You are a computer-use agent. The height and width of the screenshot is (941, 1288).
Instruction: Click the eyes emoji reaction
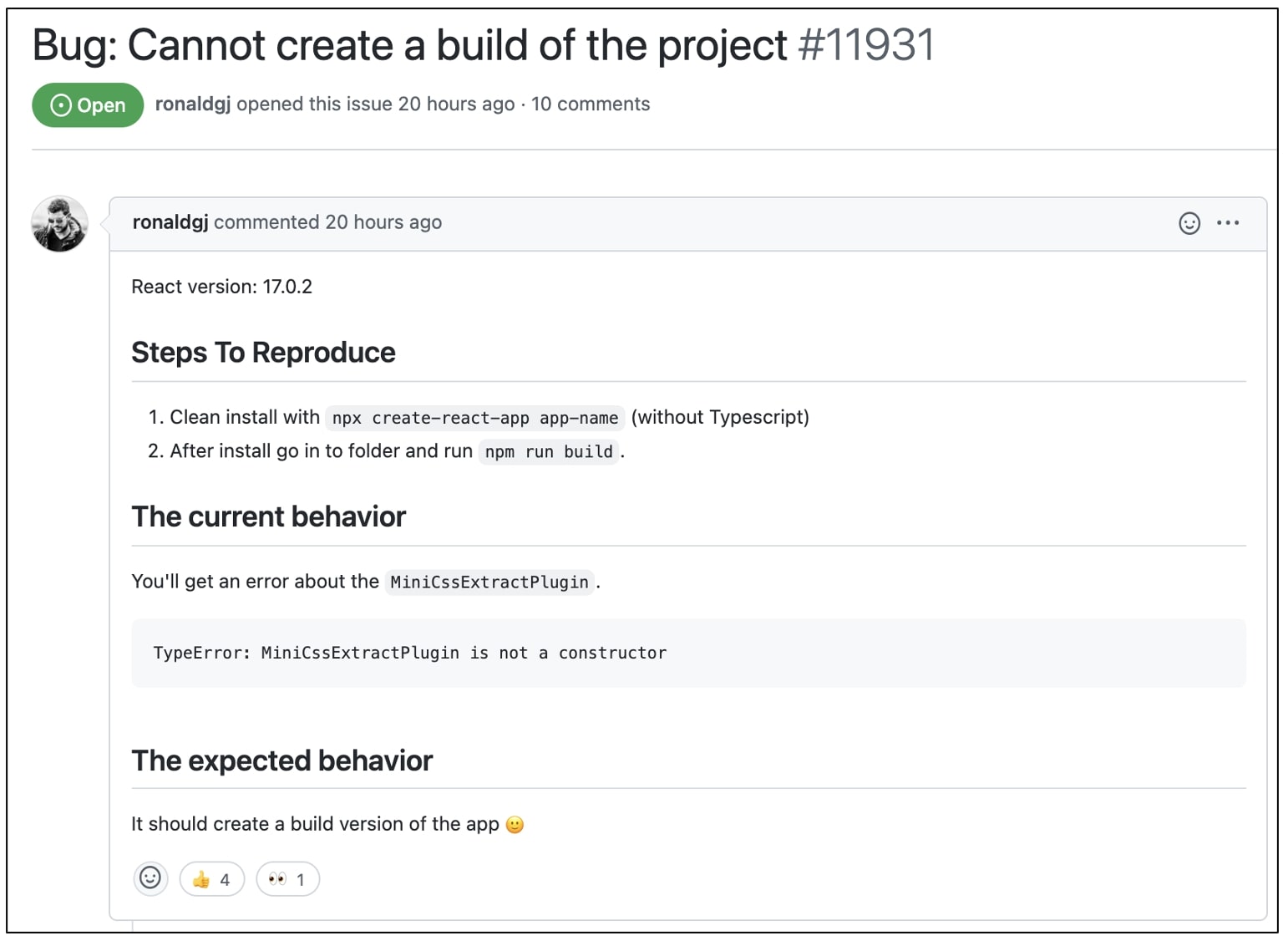277,878
